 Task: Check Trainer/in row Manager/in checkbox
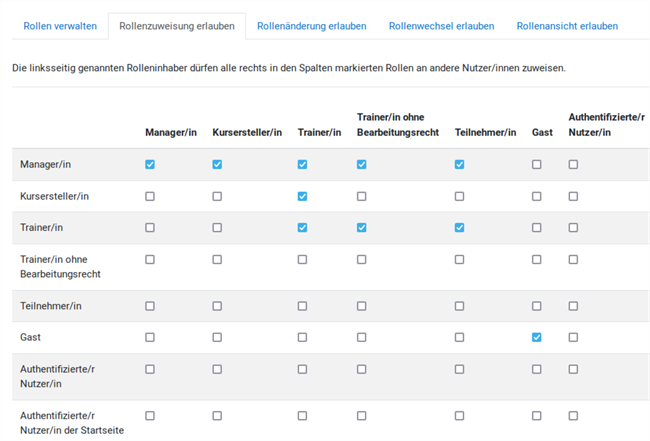tap(150, 228)
